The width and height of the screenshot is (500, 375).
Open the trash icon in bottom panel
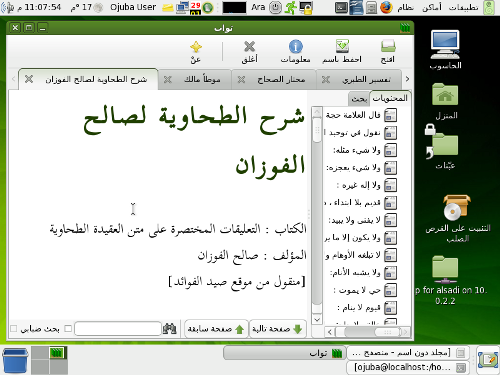tap(15, 360)
